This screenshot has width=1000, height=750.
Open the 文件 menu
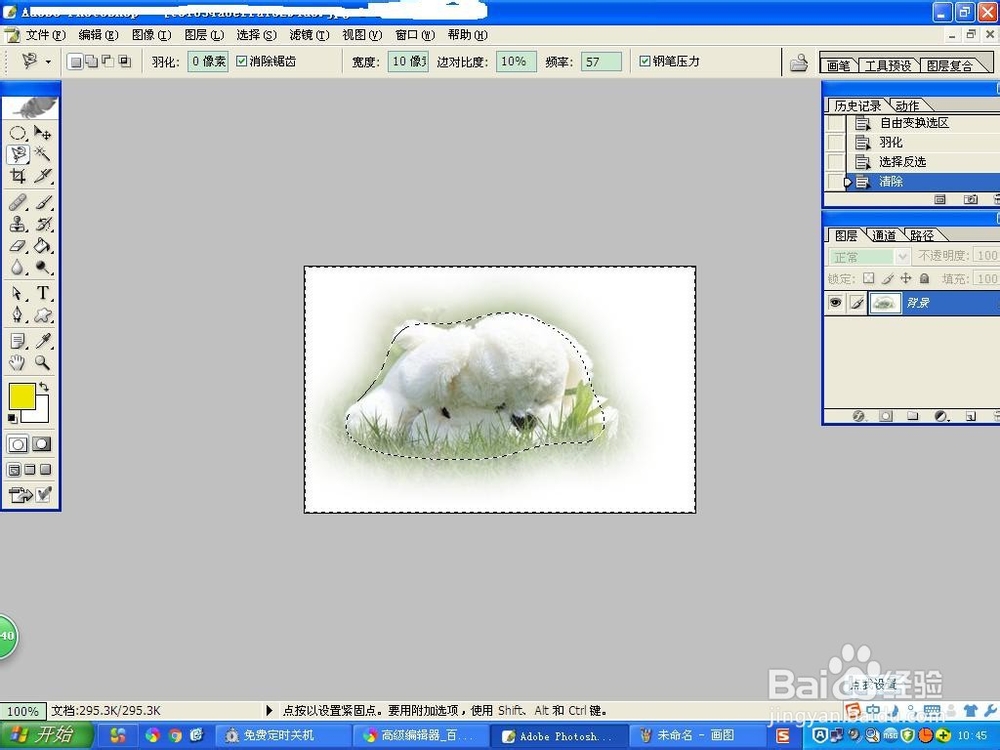click(x=45, y=34)
